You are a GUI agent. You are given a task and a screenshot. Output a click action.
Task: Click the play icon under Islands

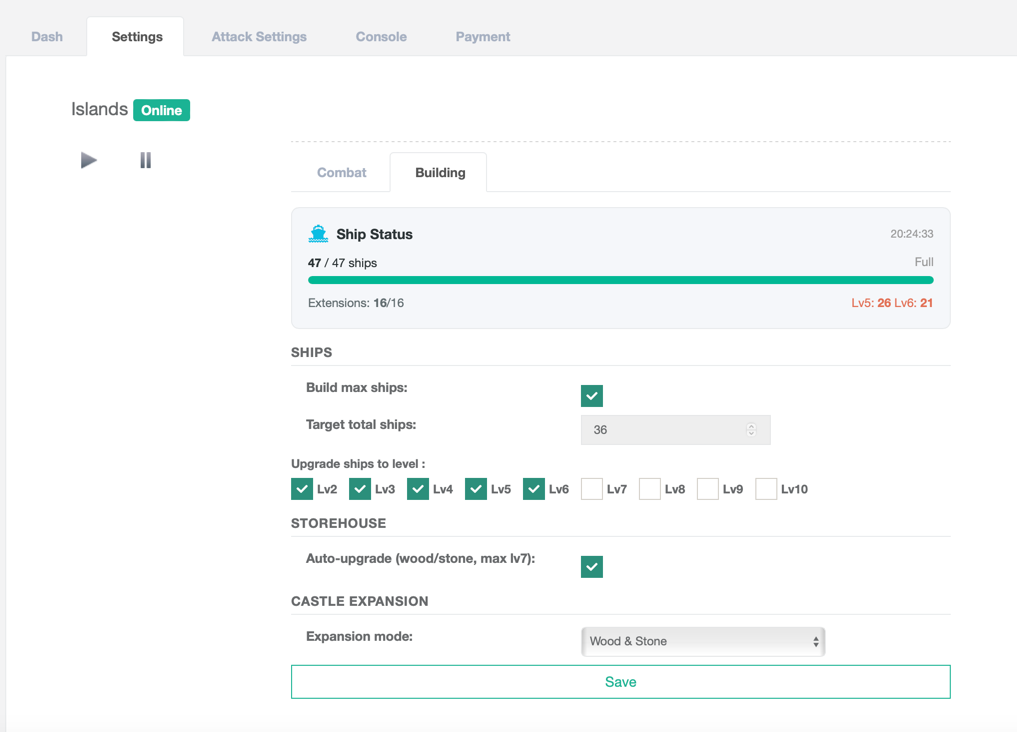click(89, 160)
